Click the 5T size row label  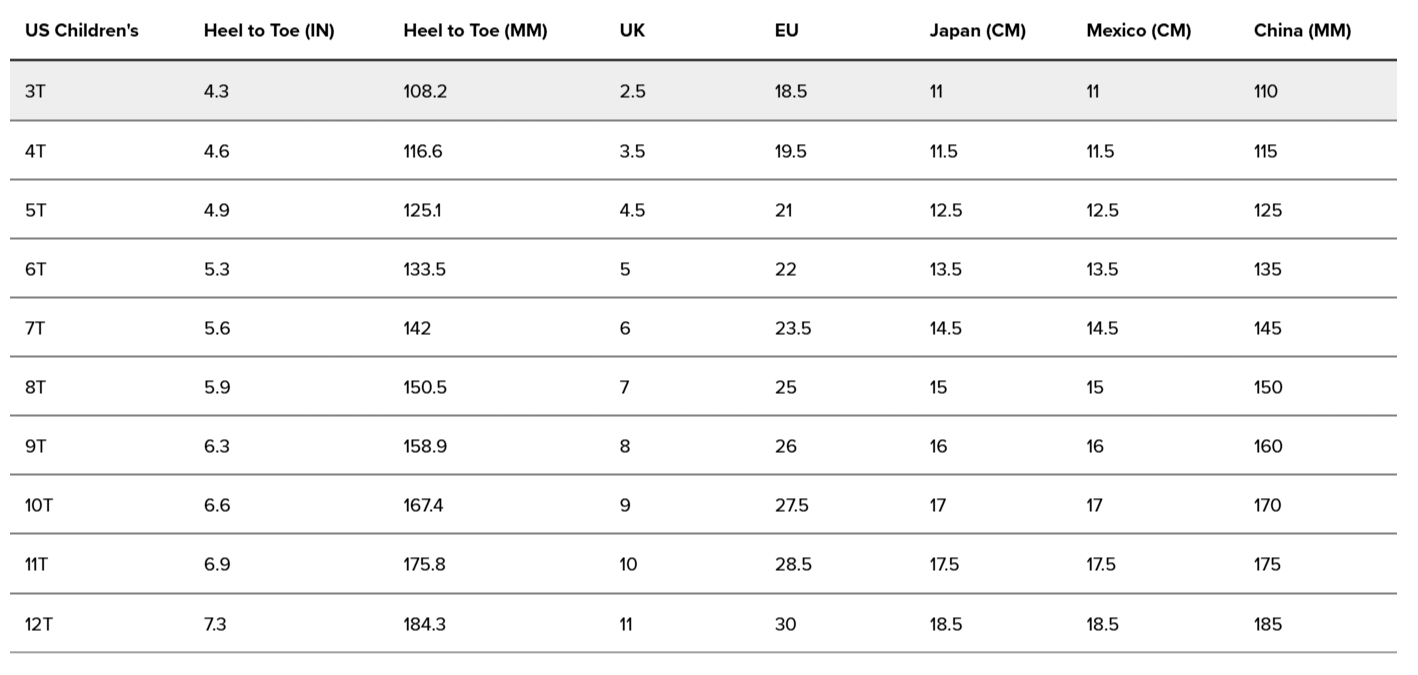point(35,210)
